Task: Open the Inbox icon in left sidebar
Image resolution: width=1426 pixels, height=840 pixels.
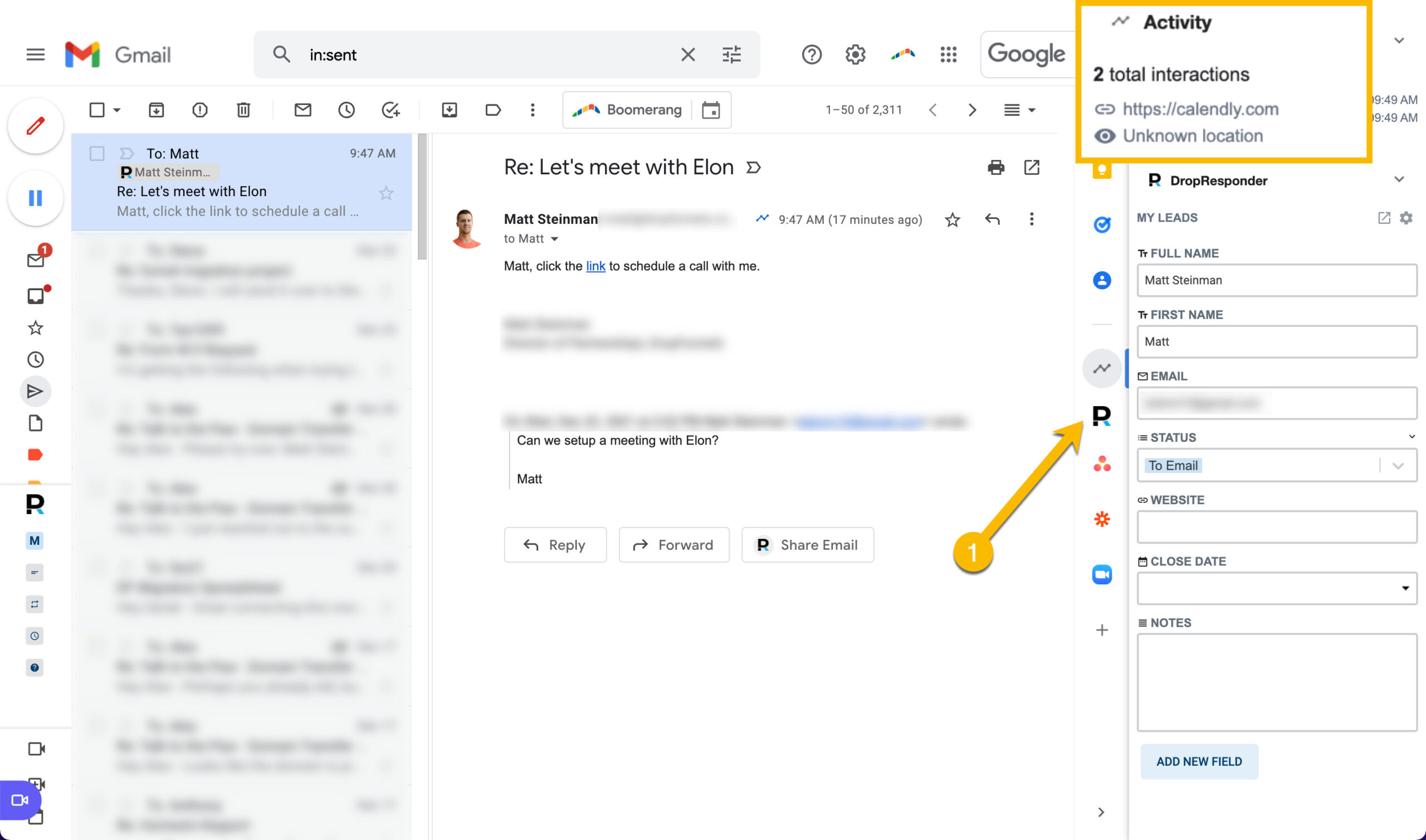Action: (x=36, y=295)
